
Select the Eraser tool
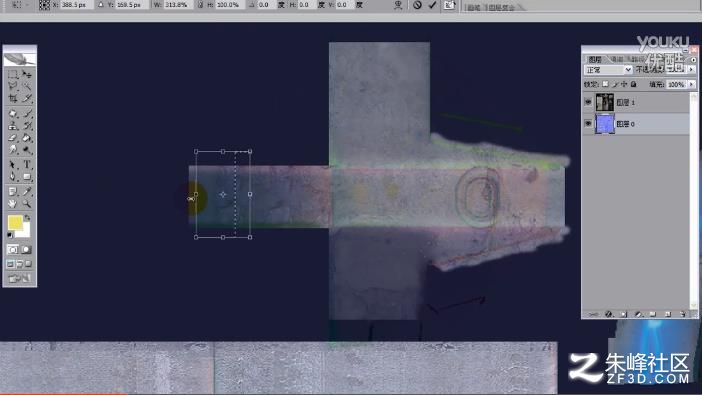pyautogui.click(x=13, y=138)
